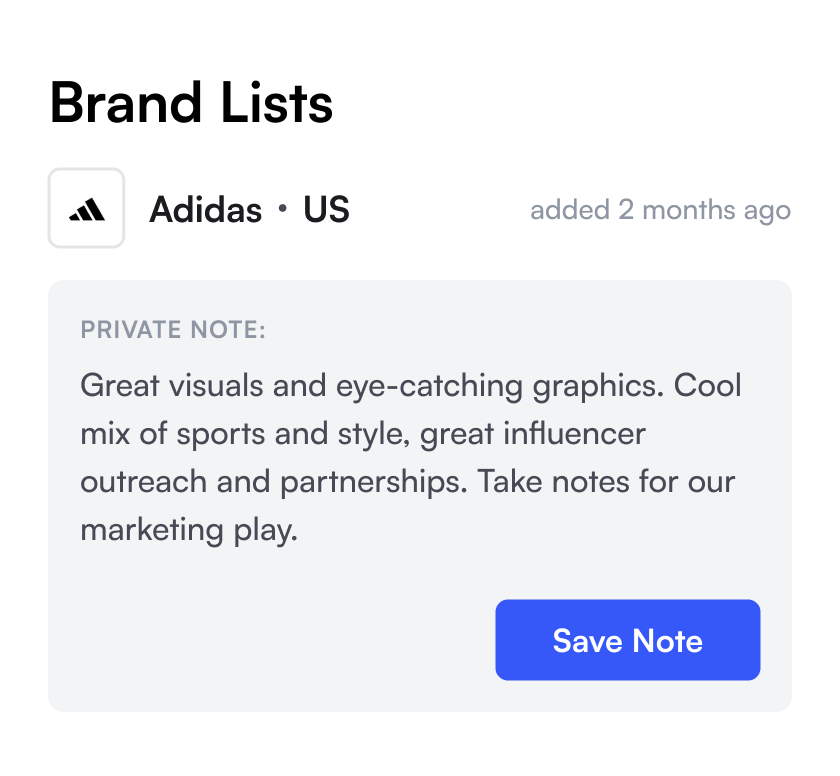The width and height of the screenshot is (840, 776).
Task: Click 'Take notes' in the note text
Action: pyautogui.click(x=553, y=482)
